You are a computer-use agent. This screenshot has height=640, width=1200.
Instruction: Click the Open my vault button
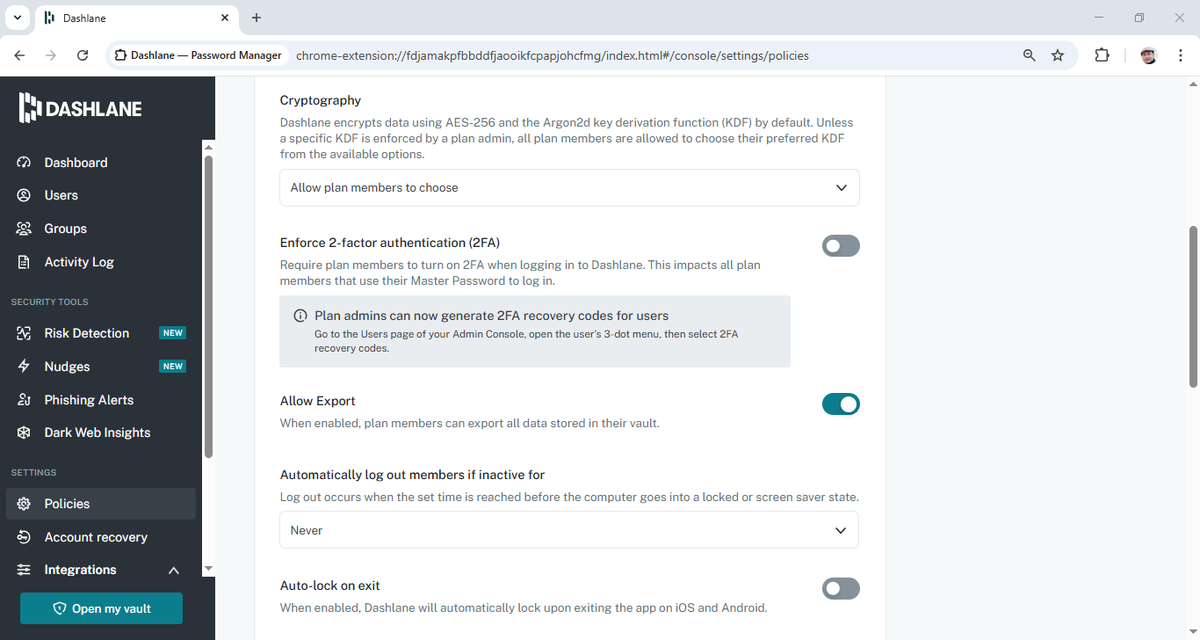tap(100, 608)
